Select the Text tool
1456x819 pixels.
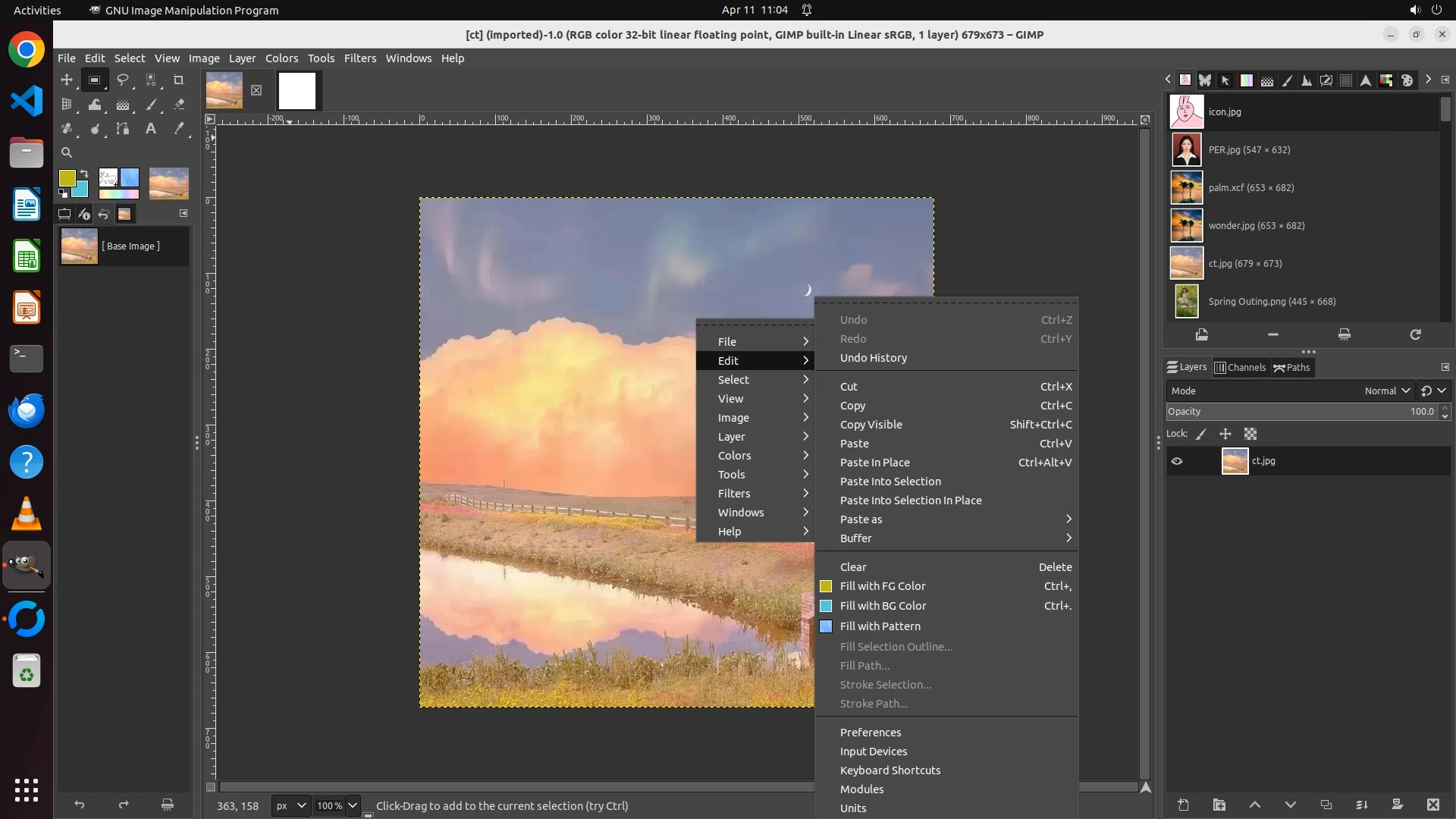(x=151, y=129)
